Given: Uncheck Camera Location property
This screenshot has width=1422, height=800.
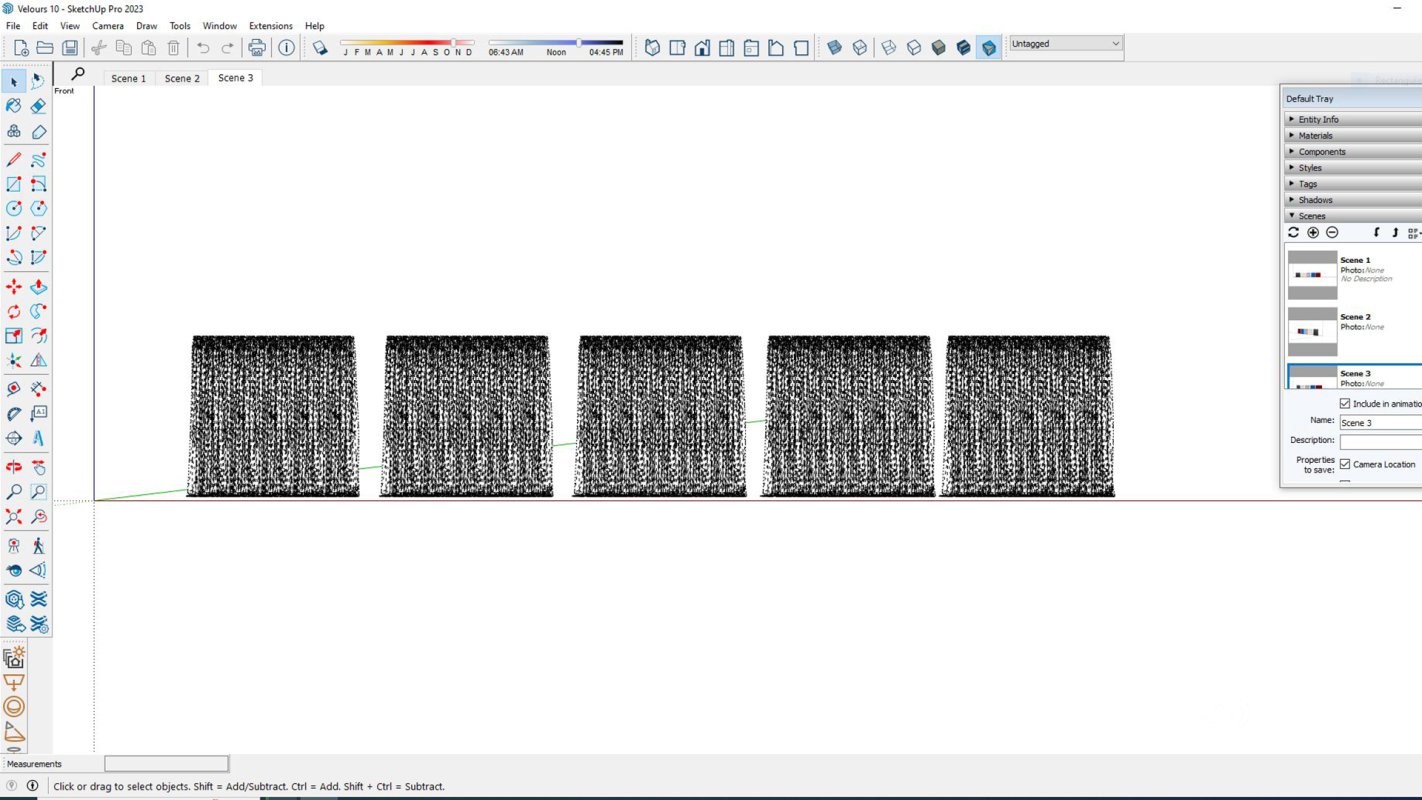Looking at the screenshot, I should [x=1345, y=464].
